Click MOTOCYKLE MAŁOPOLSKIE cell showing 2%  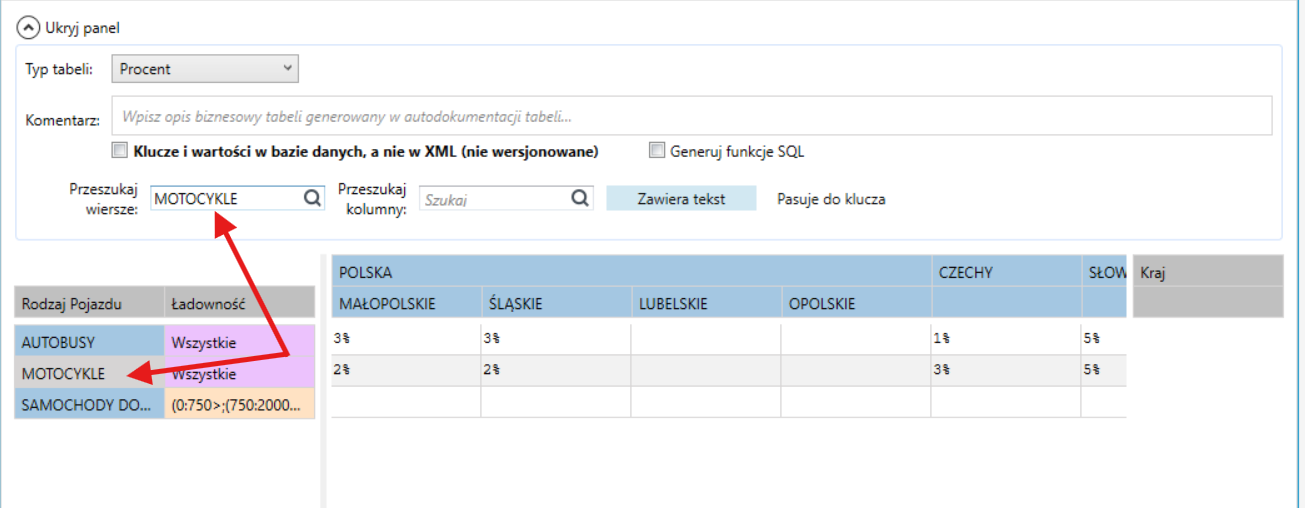click(406, 370)
